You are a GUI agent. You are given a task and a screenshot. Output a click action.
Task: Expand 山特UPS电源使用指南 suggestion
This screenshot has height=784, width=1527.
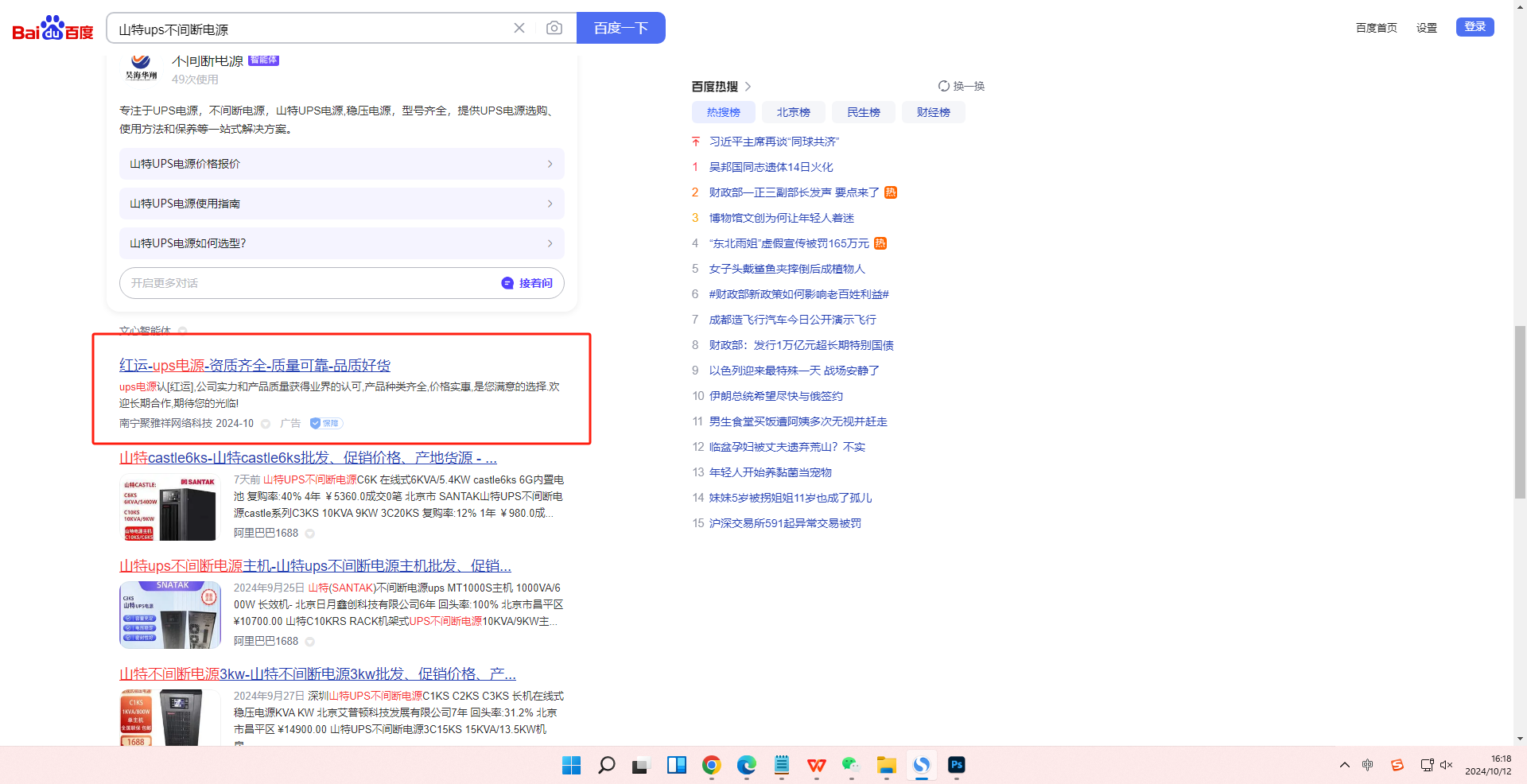pyautogui.click(x=341, y=204)
